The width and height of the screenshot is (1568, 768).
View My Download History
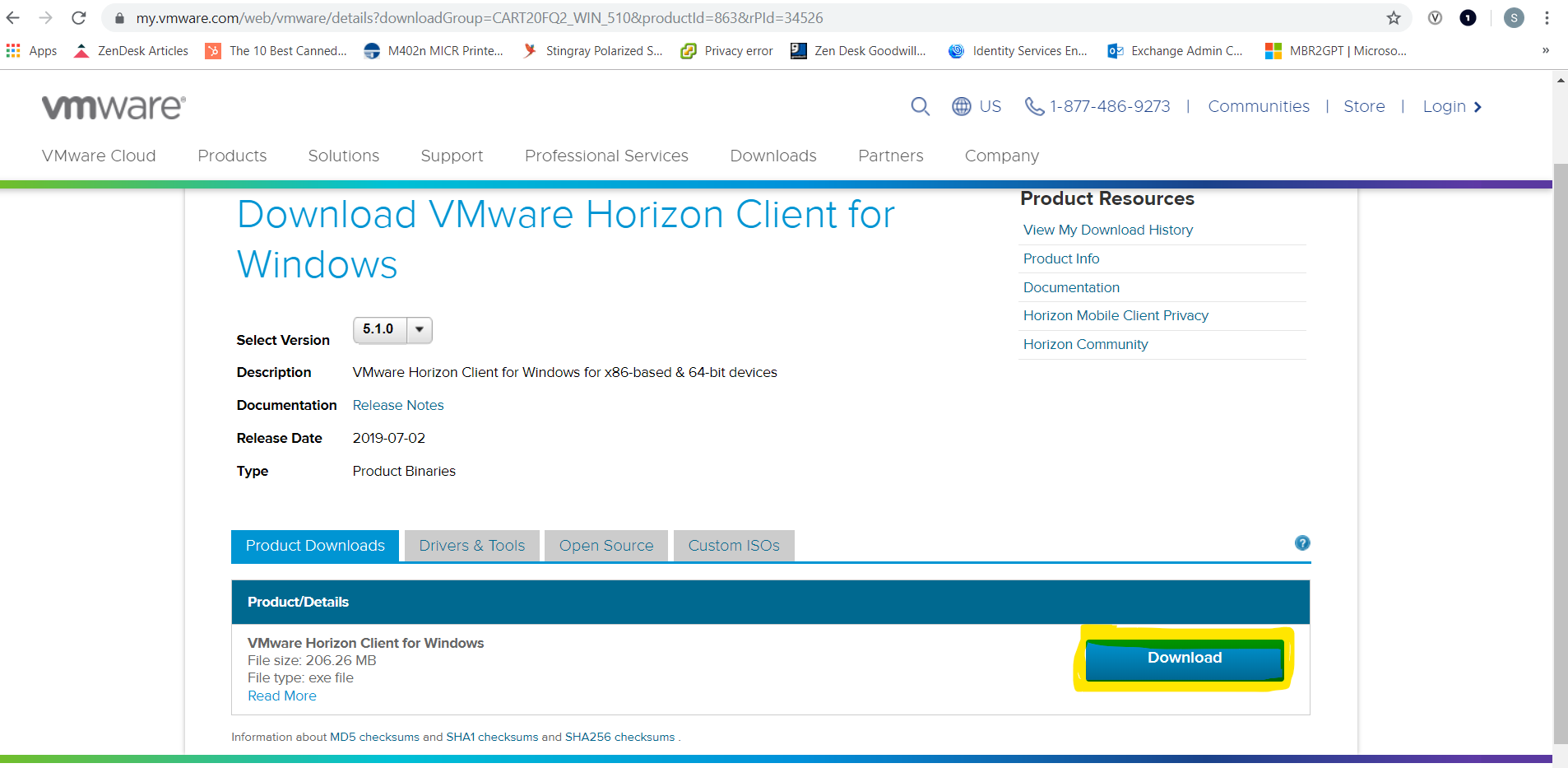pyautogui.click(x=1107, y=230)
